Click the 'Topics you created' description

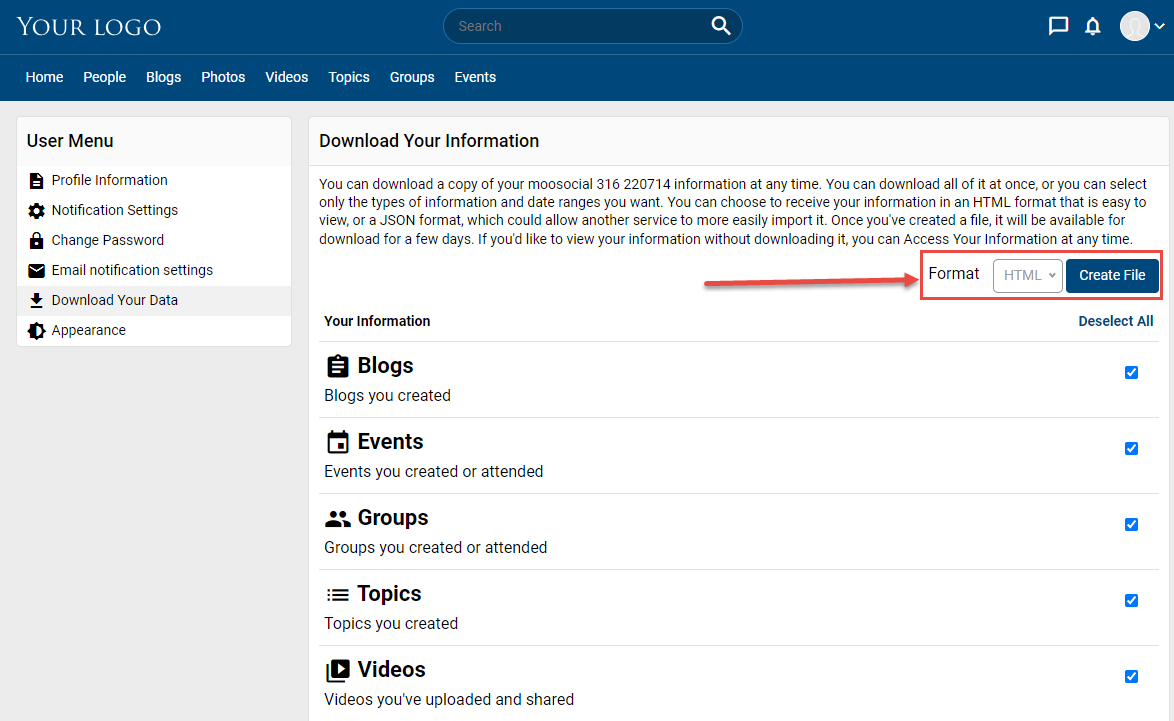391,624
